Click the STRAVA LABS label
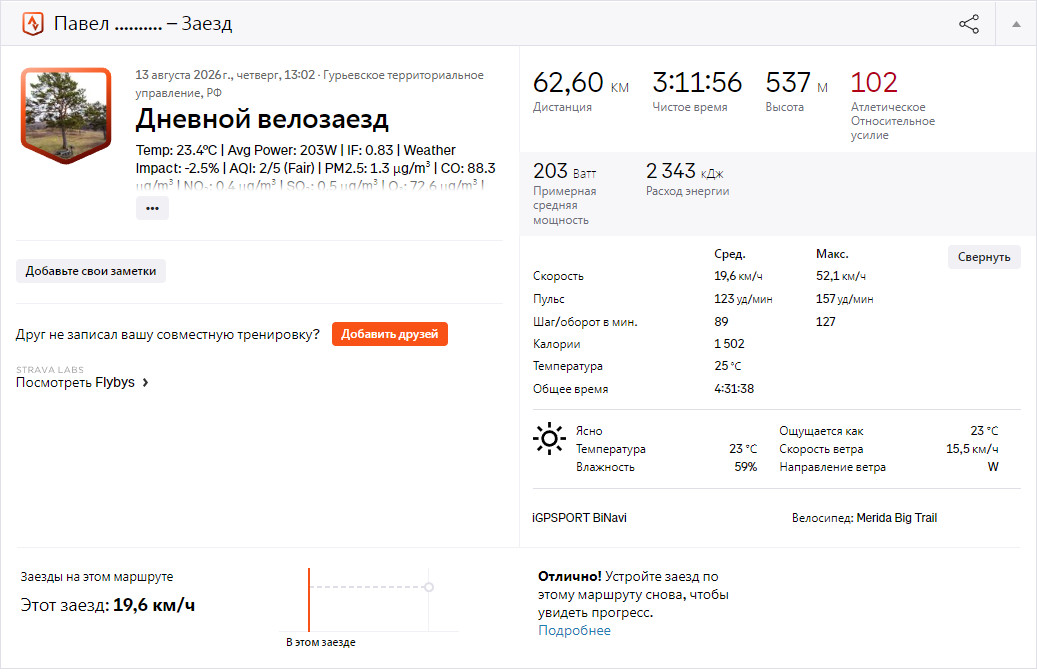This screenshot has width=1037, height=672. [x=50, y=370]
